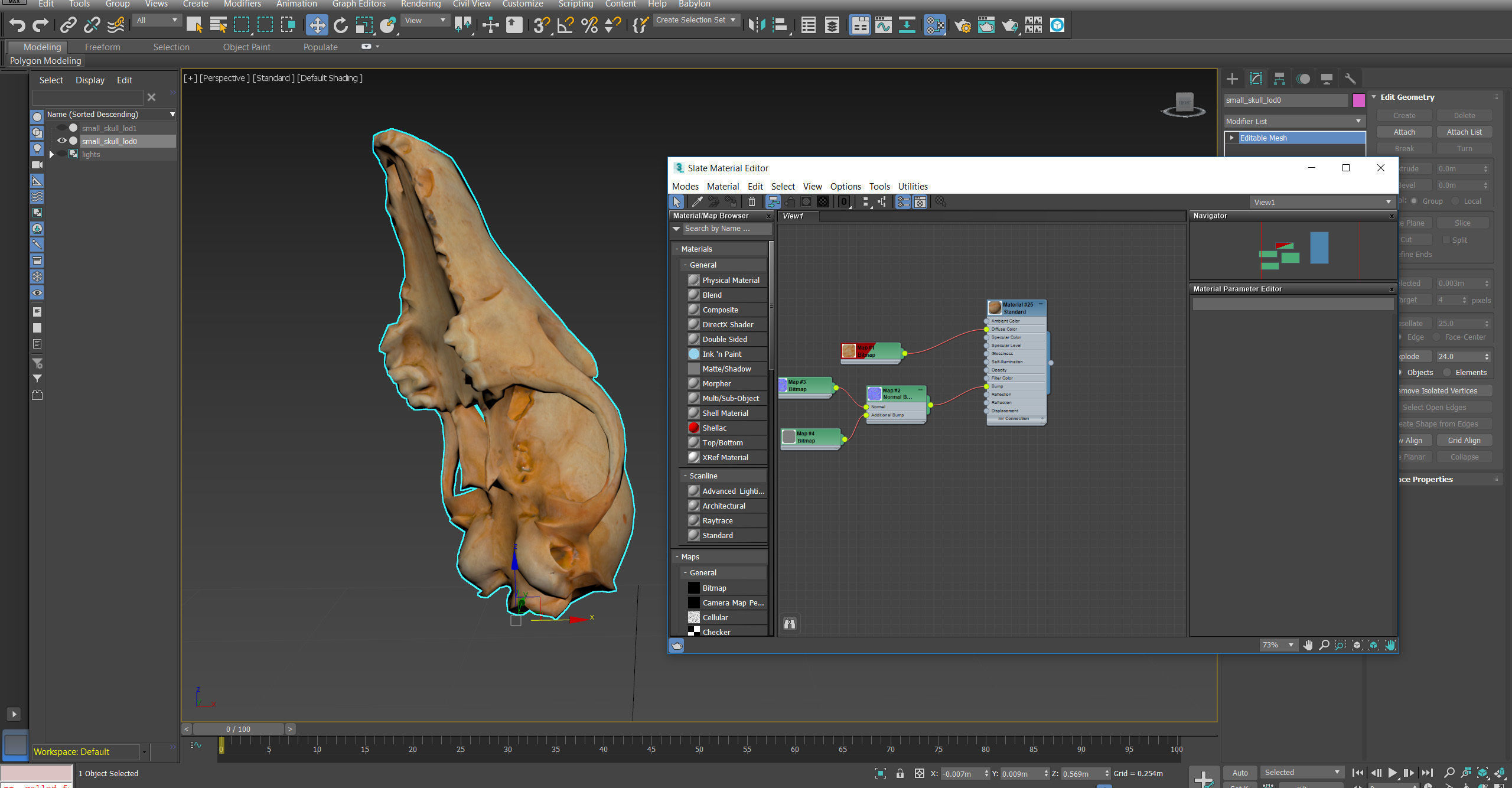Open the reference coordinate View dropdown

pos(425,21)
